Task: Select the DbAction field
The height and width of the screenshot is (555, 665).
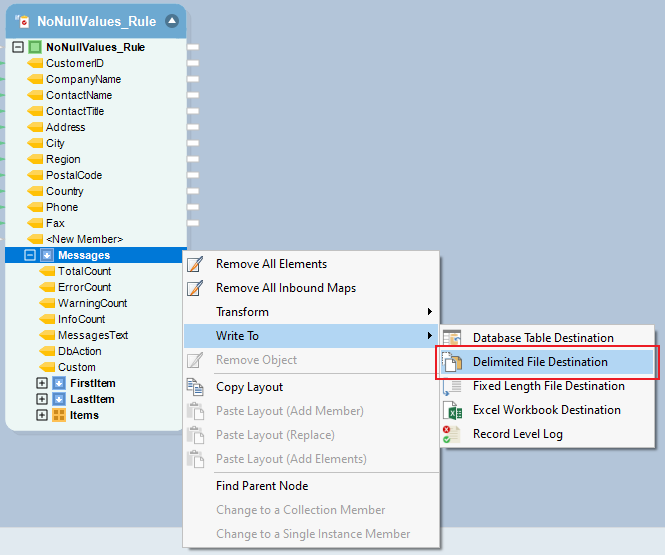Action: [79, 351]
